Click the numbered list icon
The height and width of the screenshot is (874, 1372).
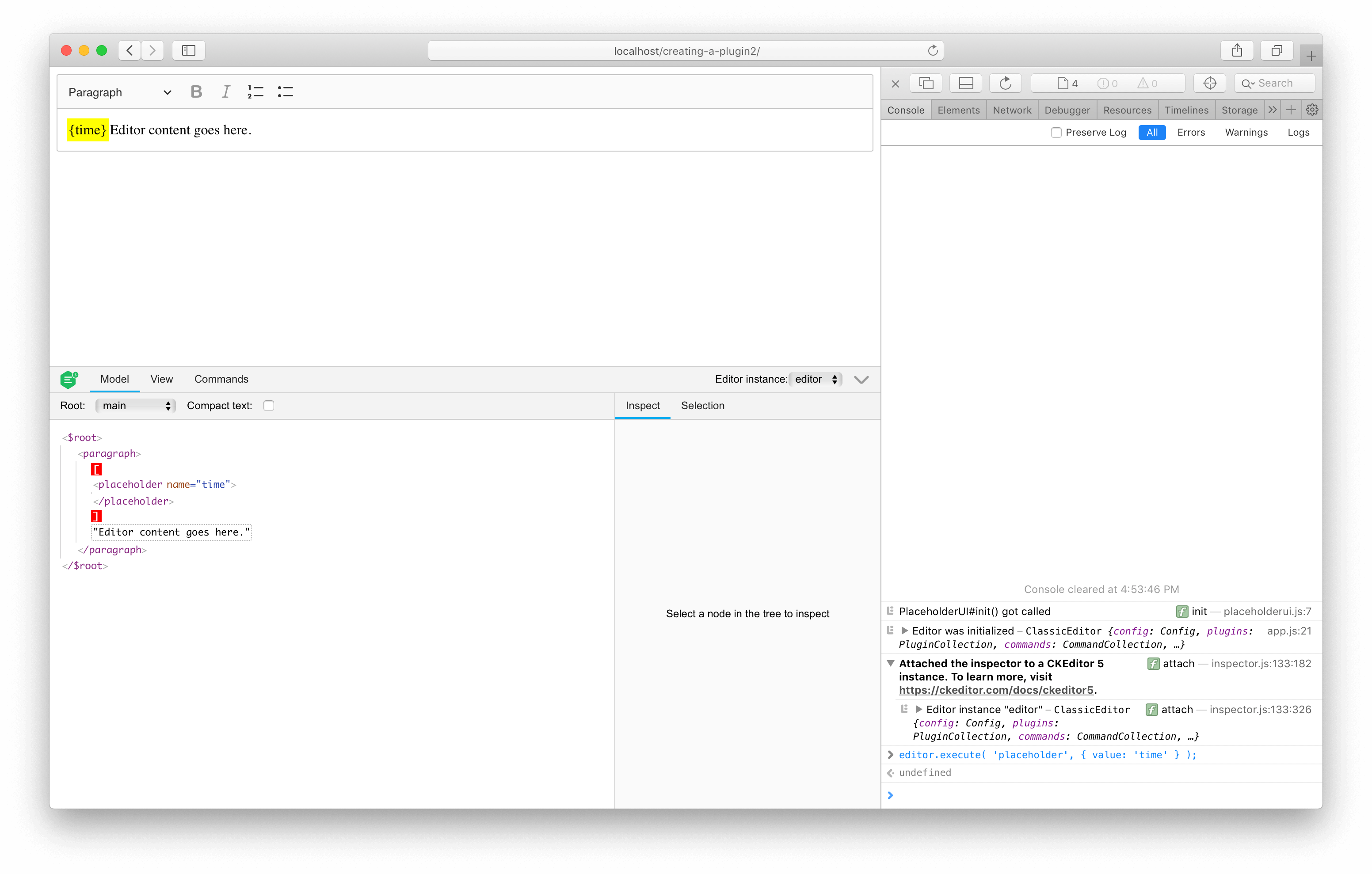tap(256, 92)
